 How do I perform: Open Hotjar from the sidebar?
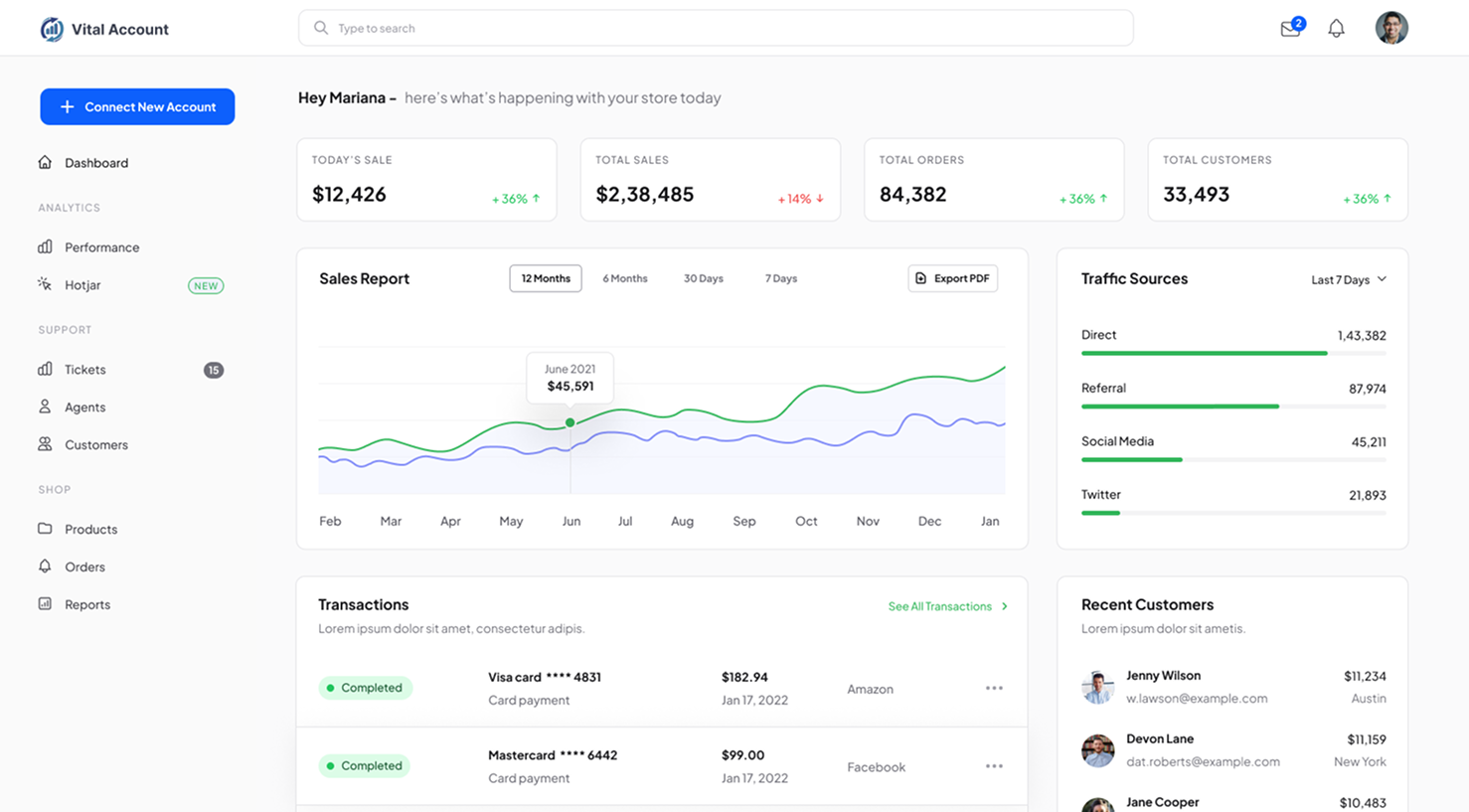(82, 285)
